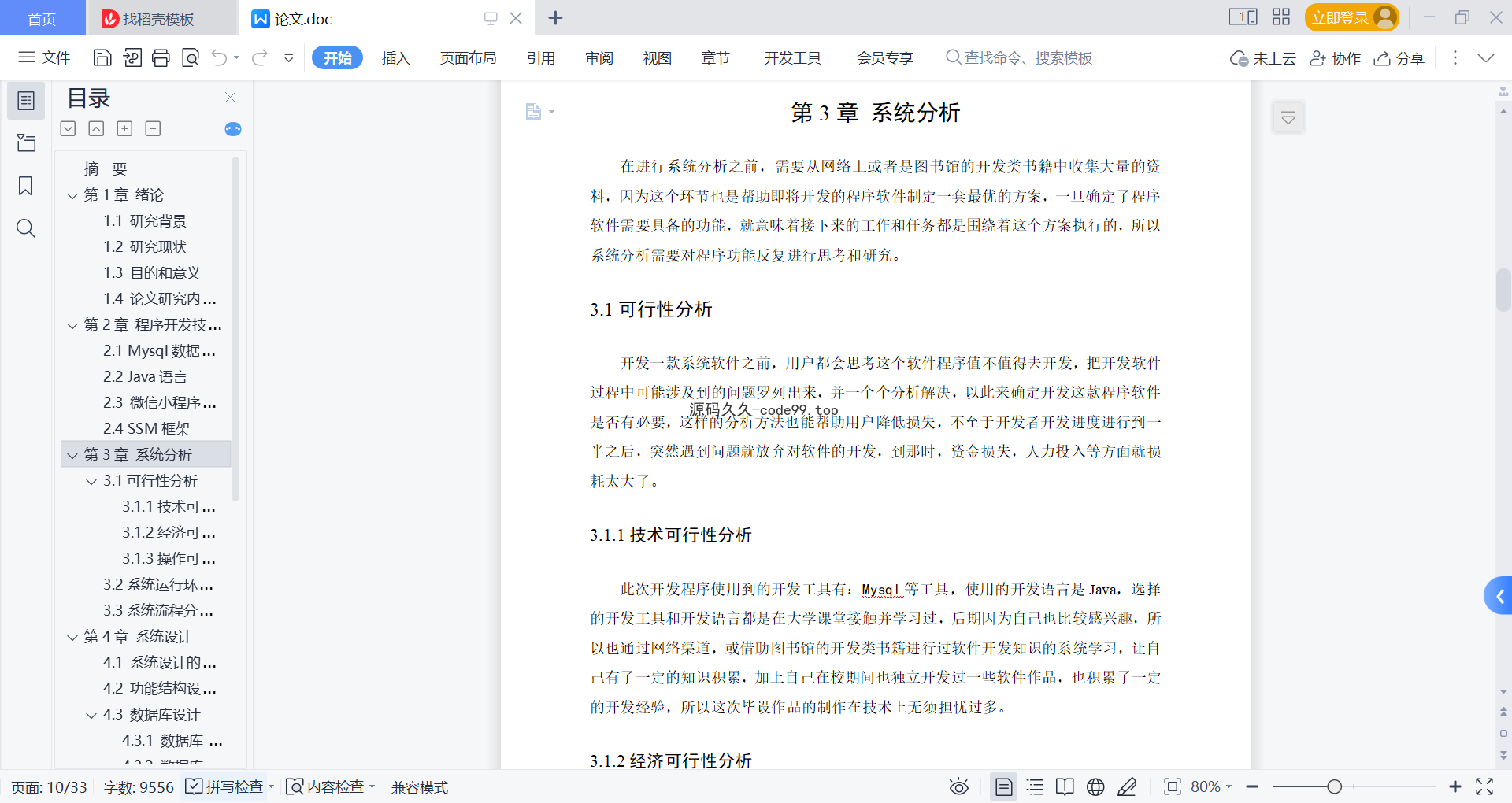The width and height of the screenshot is (1512, 803).
Task: Jump to 2.4 SSM 框架 heading
Action: 146,429
